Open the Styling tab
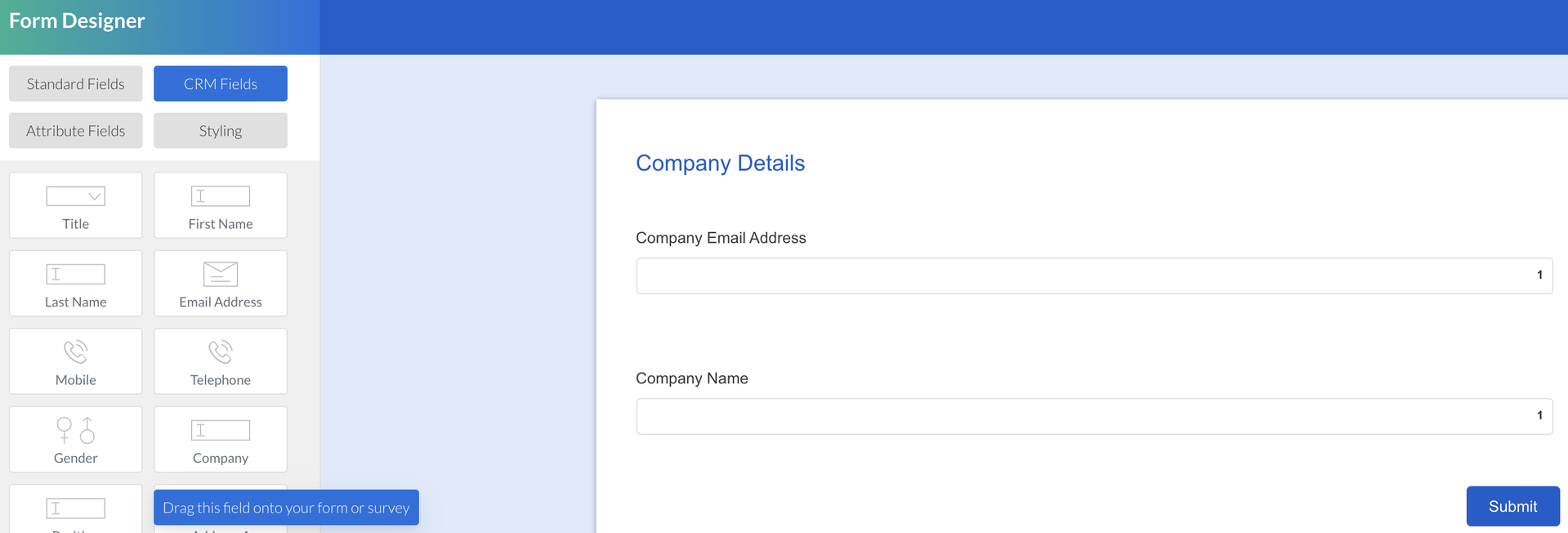 [220, 131]
